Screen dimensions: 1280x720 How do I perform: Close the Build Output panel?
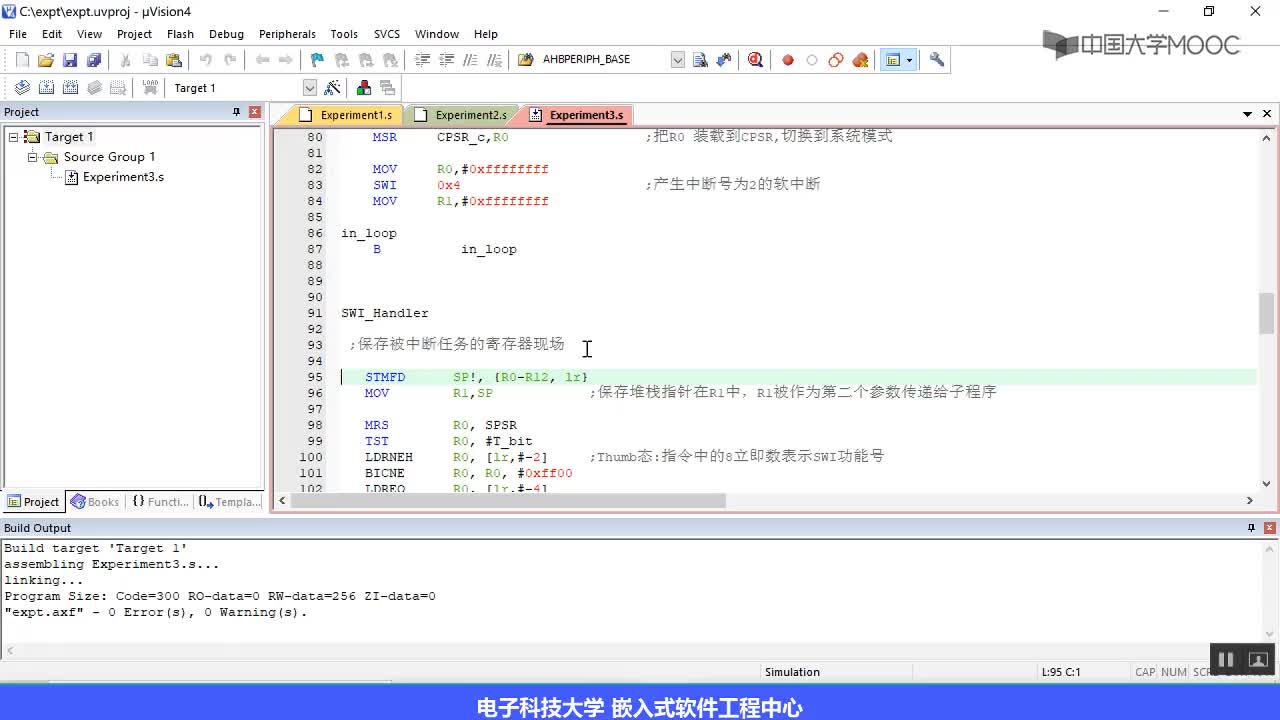point(1270,528)
